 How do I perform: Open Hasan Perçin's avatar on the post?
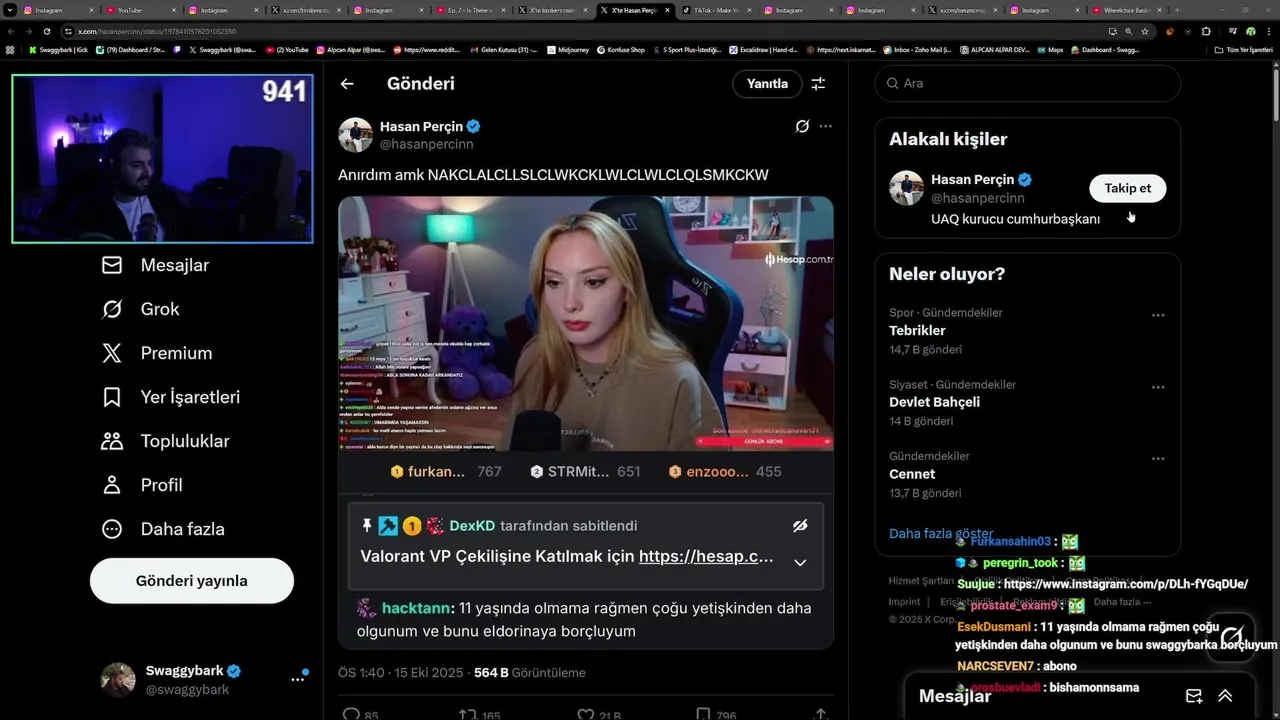click(x=355, y=135)
